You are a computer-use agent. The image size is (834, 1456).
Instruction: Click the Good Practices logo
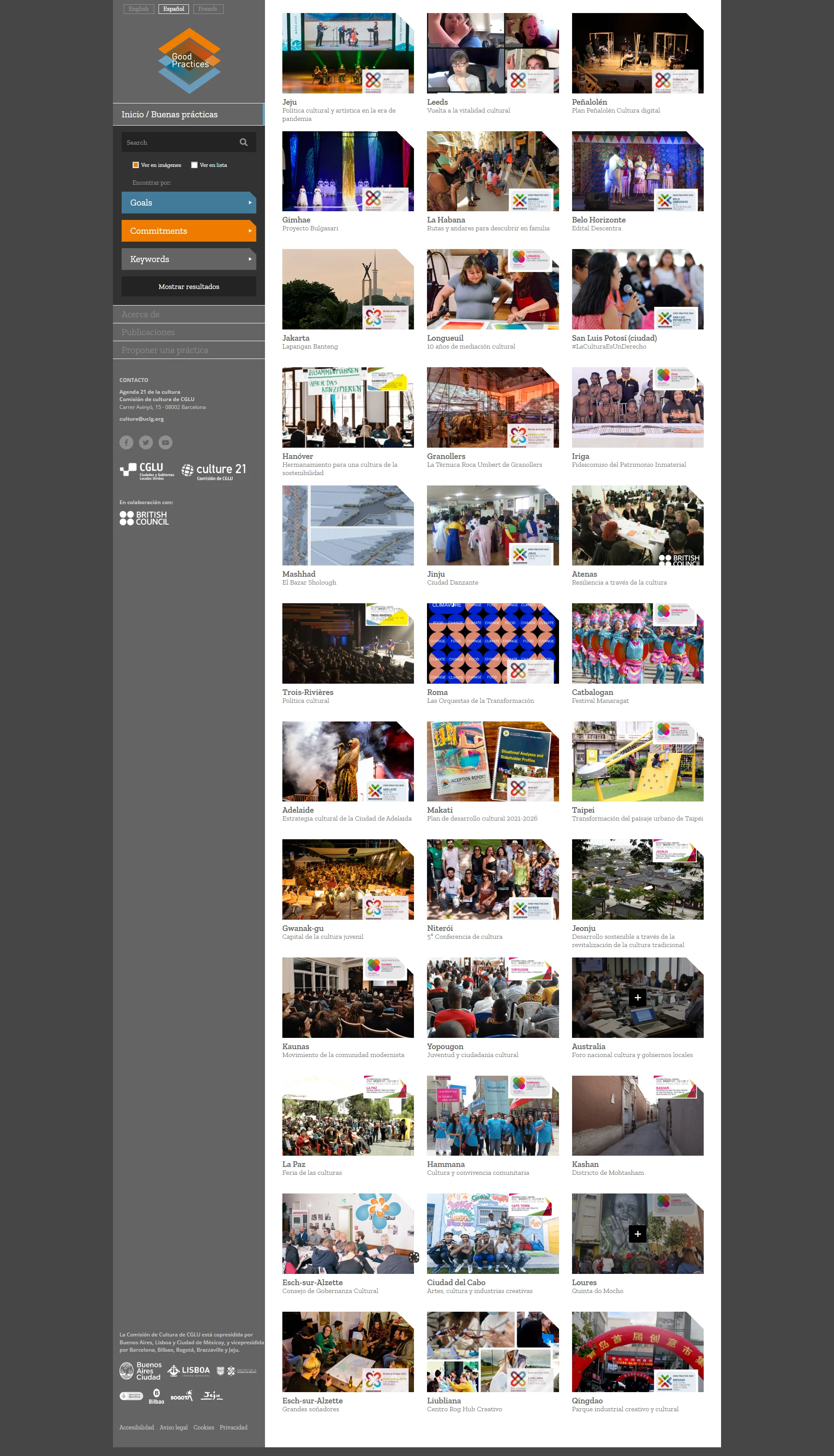tap(189, 61)
